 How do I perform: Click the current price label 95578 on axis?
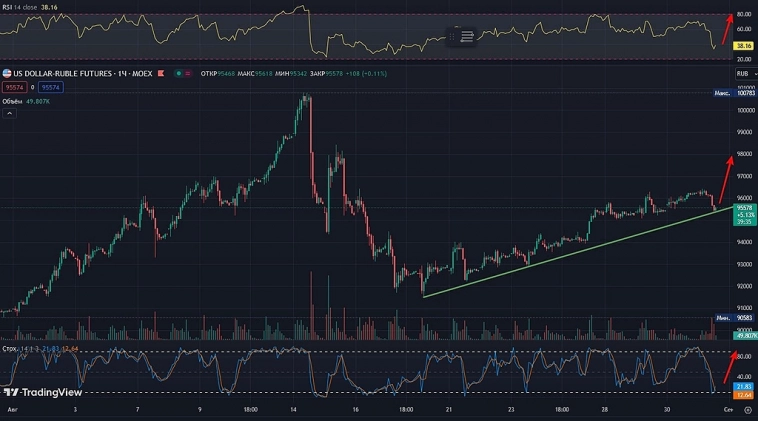coord(743,207)
